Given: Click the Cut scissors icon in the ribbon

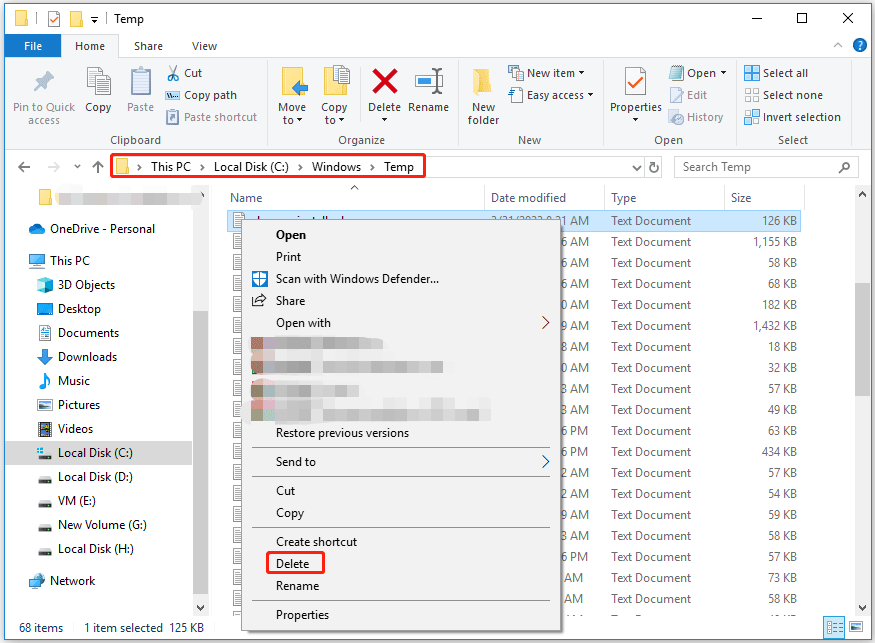Looking at the screenshot, I should tap(173, 72).
